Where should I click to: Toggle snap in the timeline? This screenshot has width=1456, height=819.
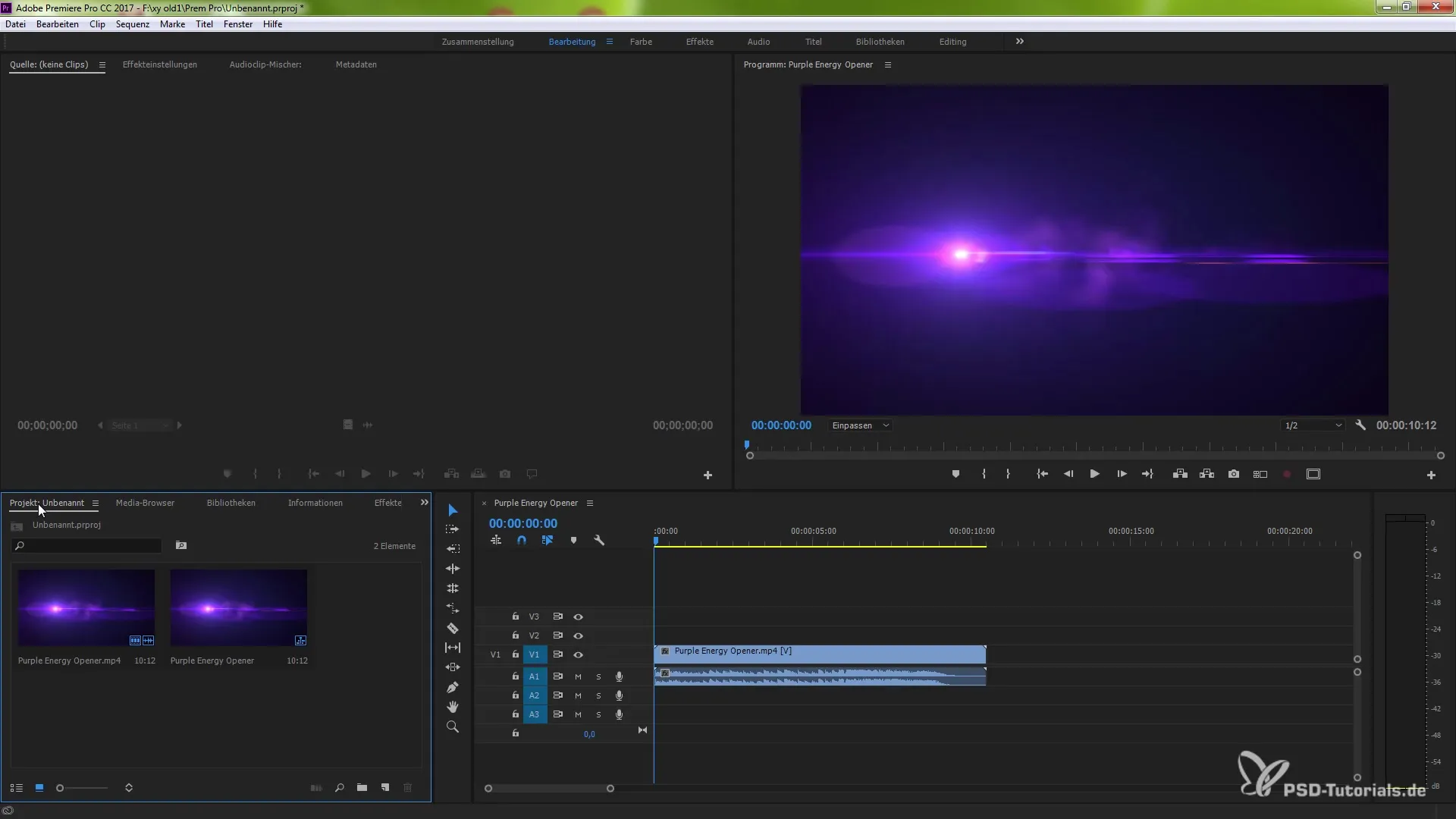(x=522, y=541)
